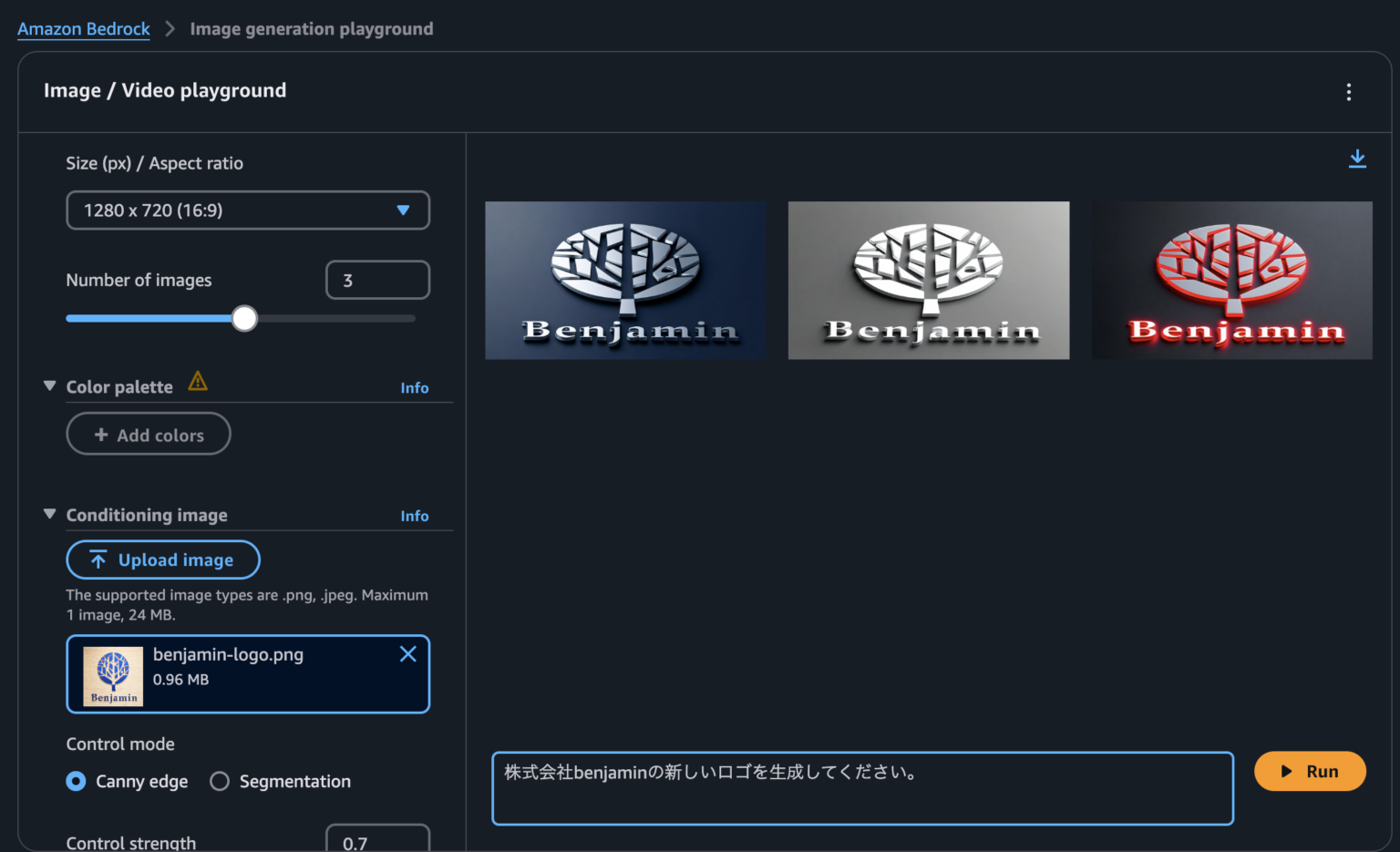This screenshot has height=852, width=1400.
Task: Click the uploaded benjamin-logo.png preview thumbnail
Action: pyautogui.click(x=112, y=675)
